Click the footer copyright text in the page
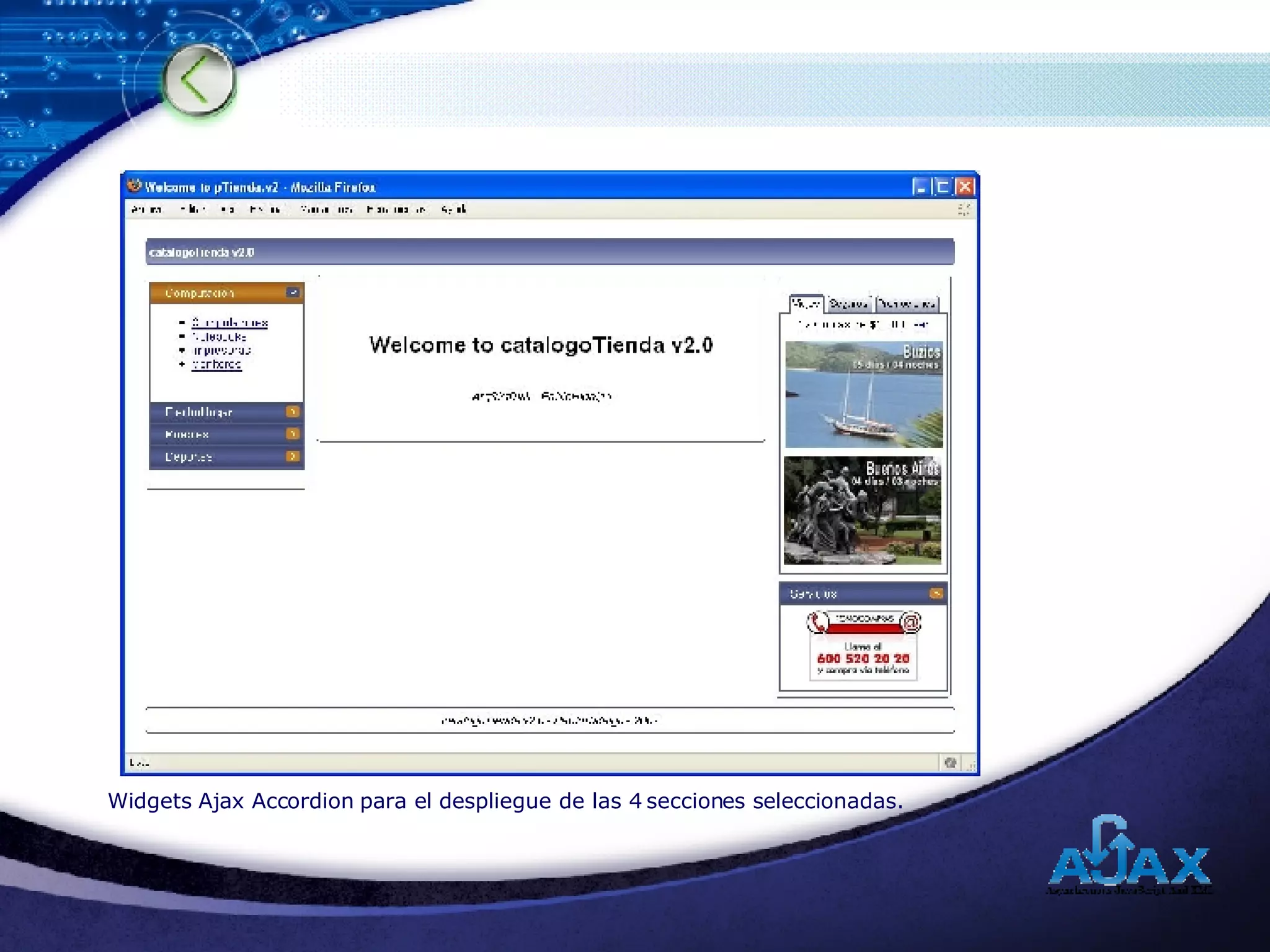Screen dimensions: 1270x952 (549, 720)
